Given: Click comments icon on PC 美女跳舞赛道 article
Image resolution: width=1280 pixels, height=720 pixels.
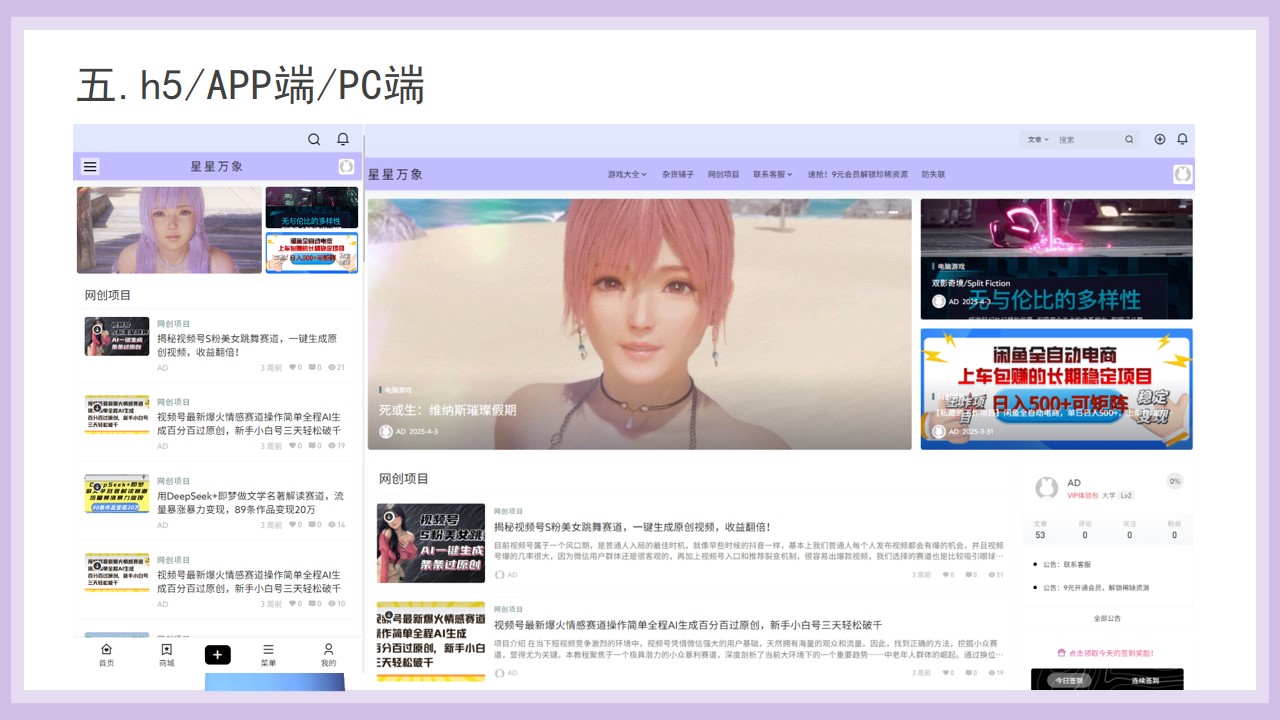Looking at the screenshot, I should coord(969,575).
